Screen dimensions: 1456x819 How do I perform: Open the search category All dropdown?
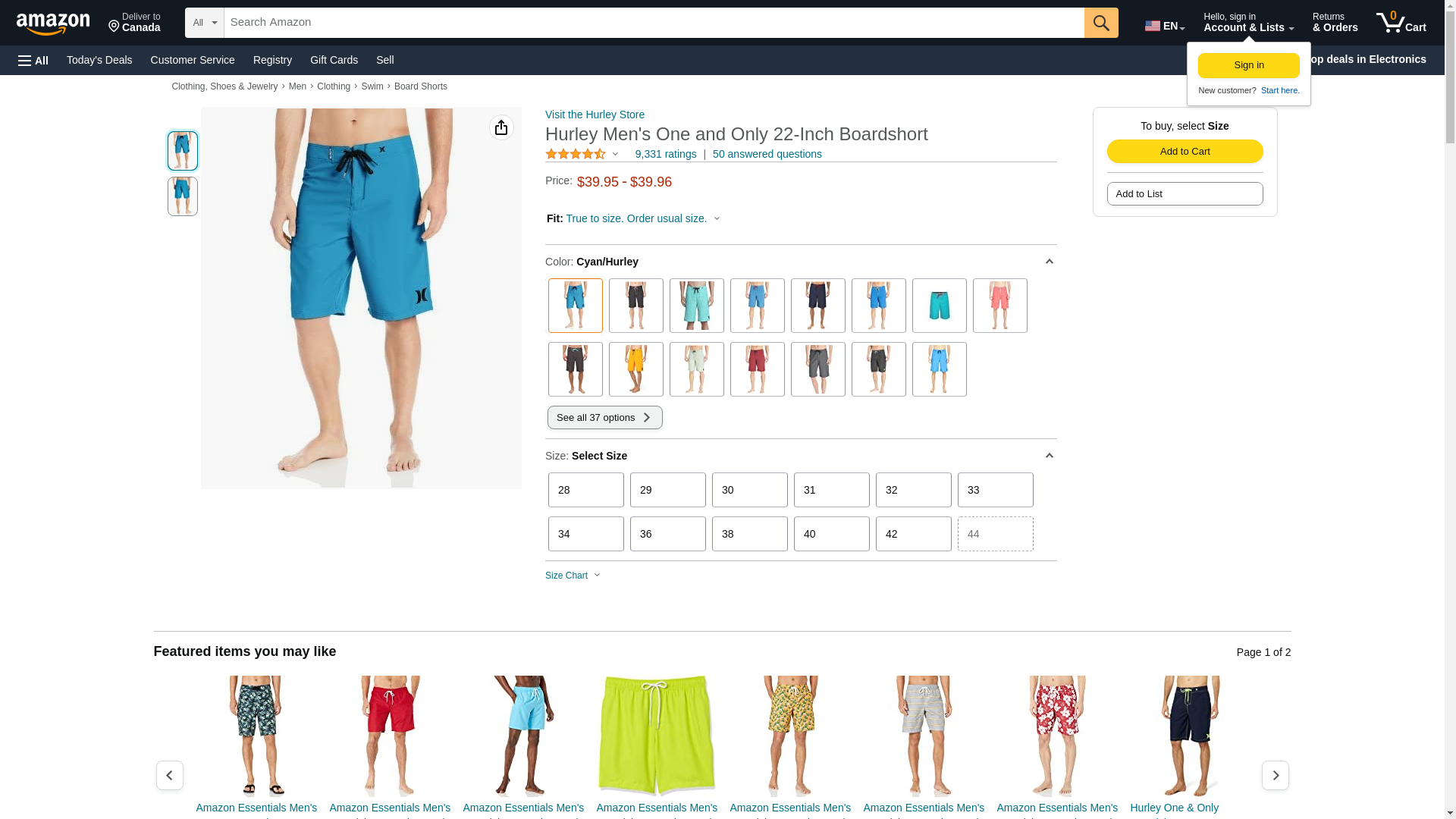click(x=205, y=23)
